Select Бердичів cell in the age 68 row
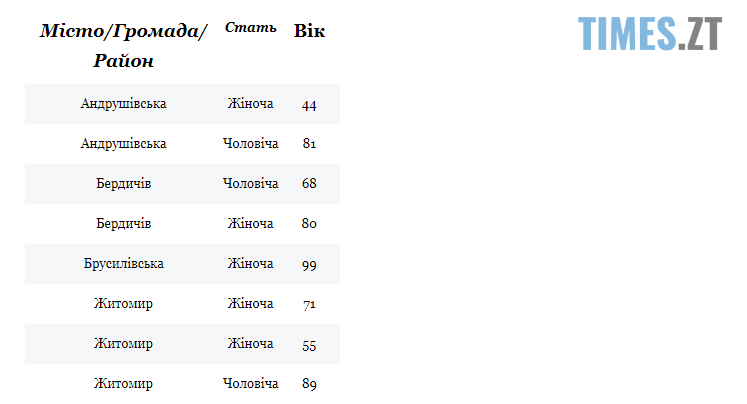The height and width of the screenshot is (404, 747). [124, 184]
